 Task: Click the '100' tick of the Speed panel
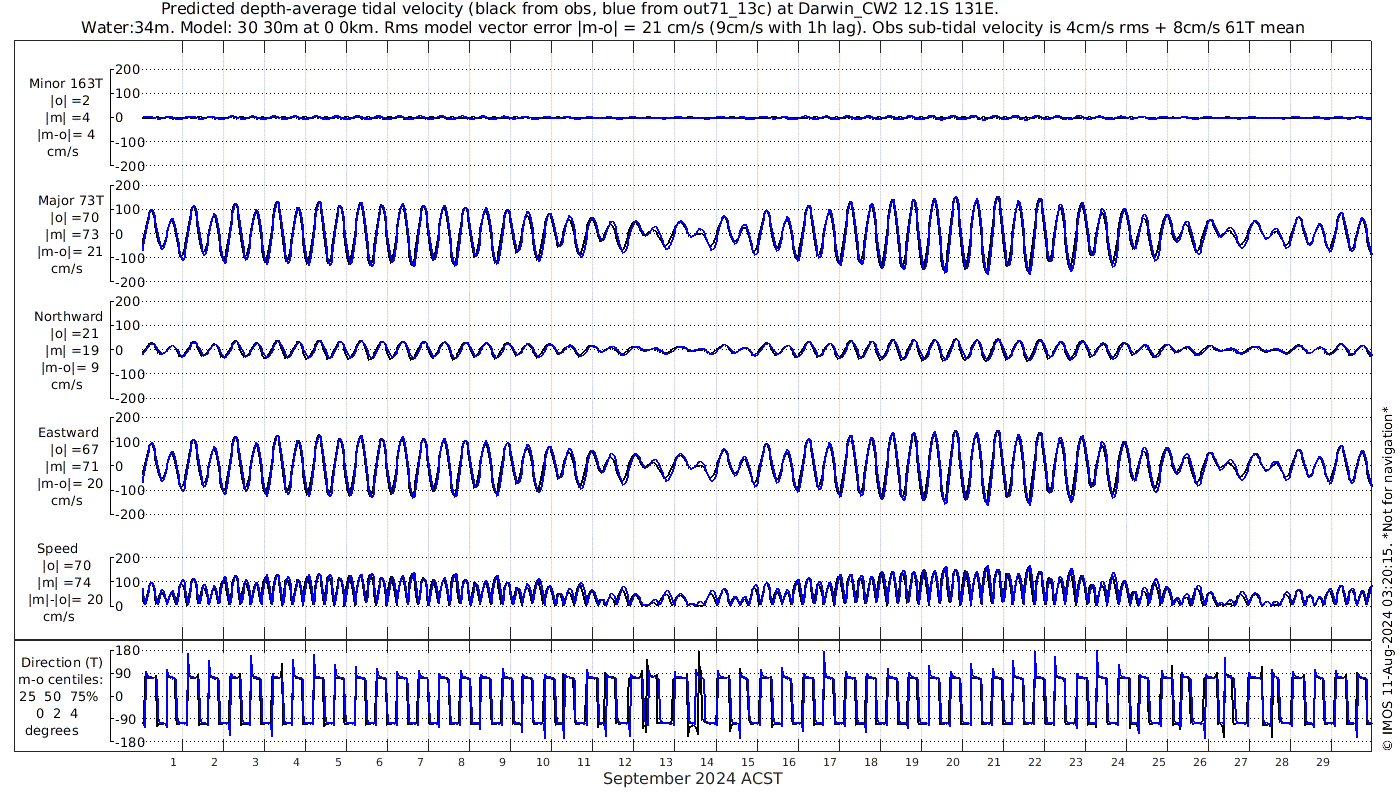click(127, 582)
